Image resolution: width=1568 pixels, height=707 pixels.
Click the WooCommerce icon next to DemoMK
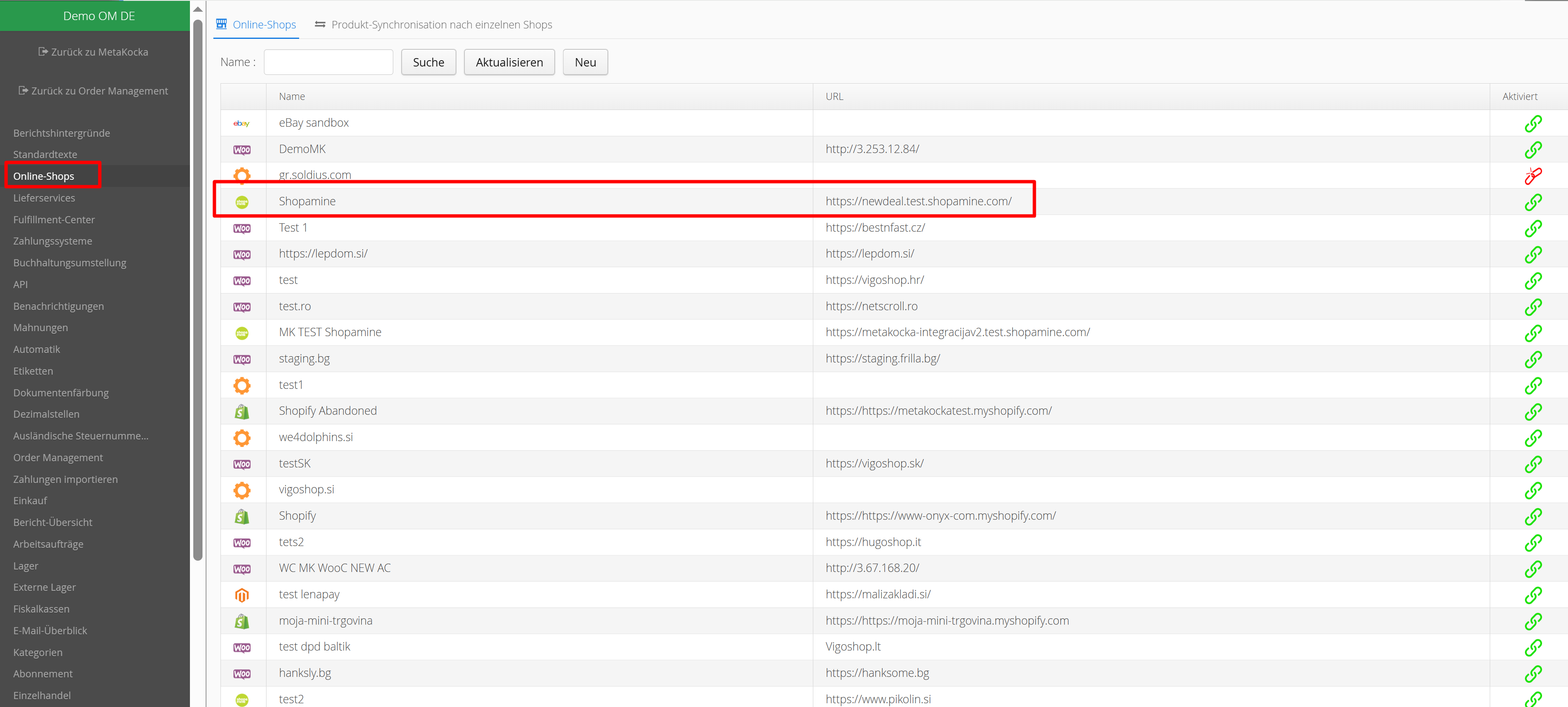pyautogui.click(x=242, y=150)
